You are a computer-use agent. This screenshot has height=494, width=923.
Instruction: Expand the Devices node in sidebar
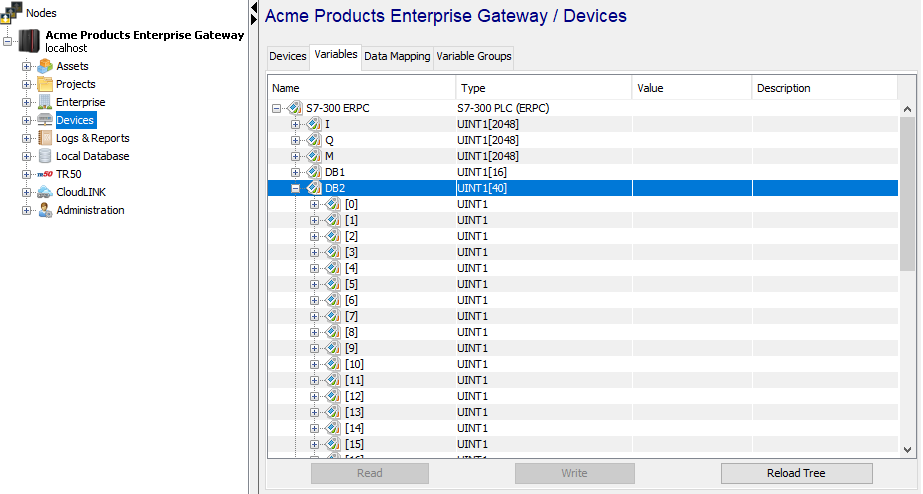[x=26, y=120]
